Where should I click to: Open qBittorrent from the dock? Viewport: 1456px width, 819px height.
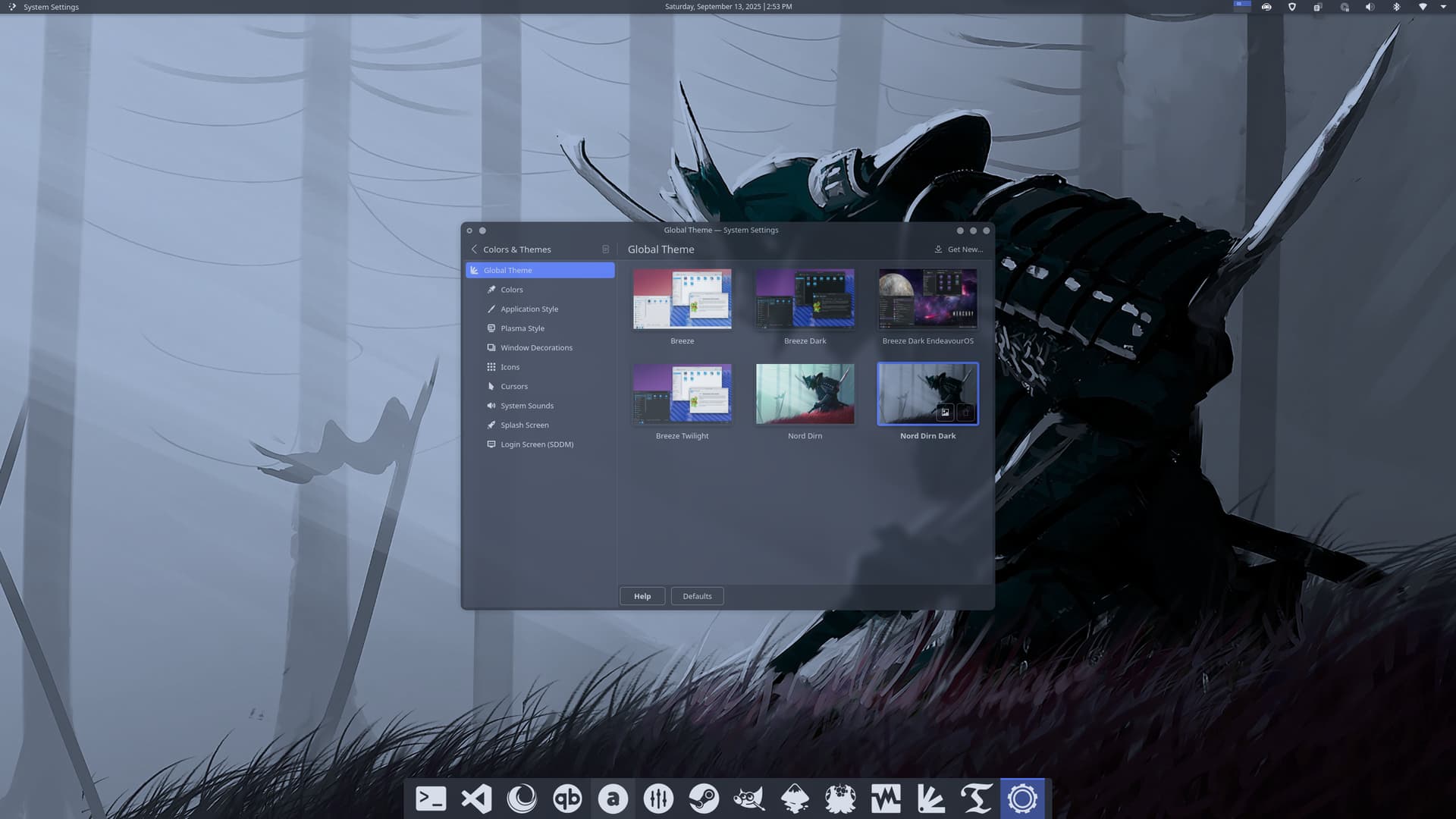[567, 799]
